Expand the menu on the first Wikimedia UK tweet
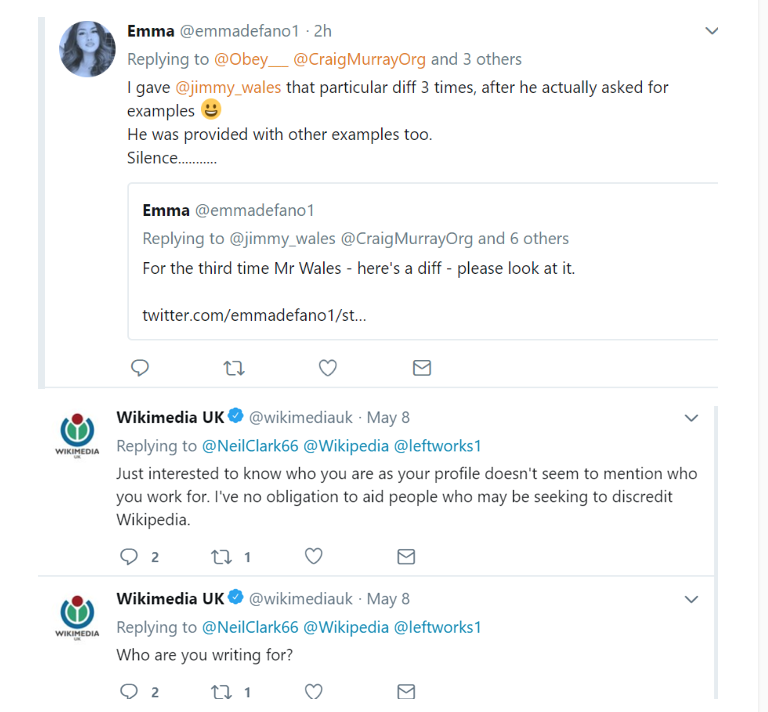 point(691,418)
